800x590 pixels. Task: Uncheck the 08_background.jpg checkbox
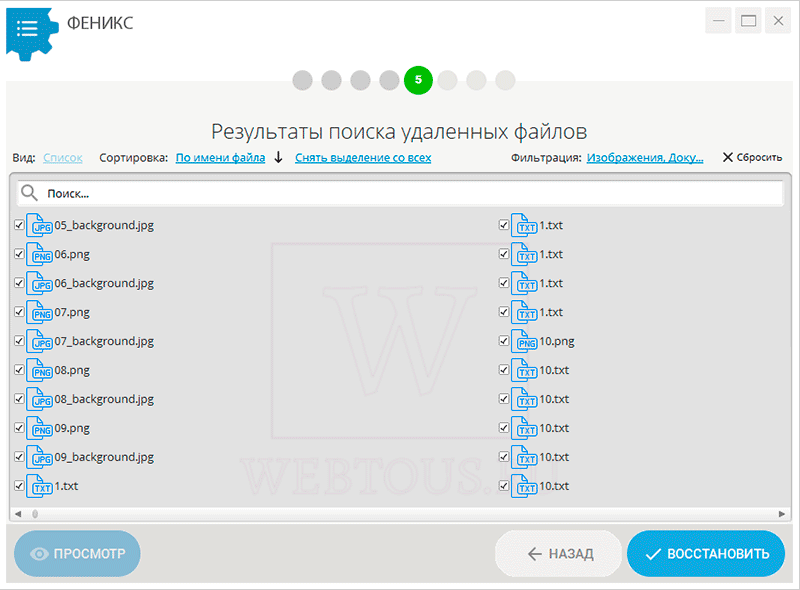pyautogui.click(x=19, y=399)
